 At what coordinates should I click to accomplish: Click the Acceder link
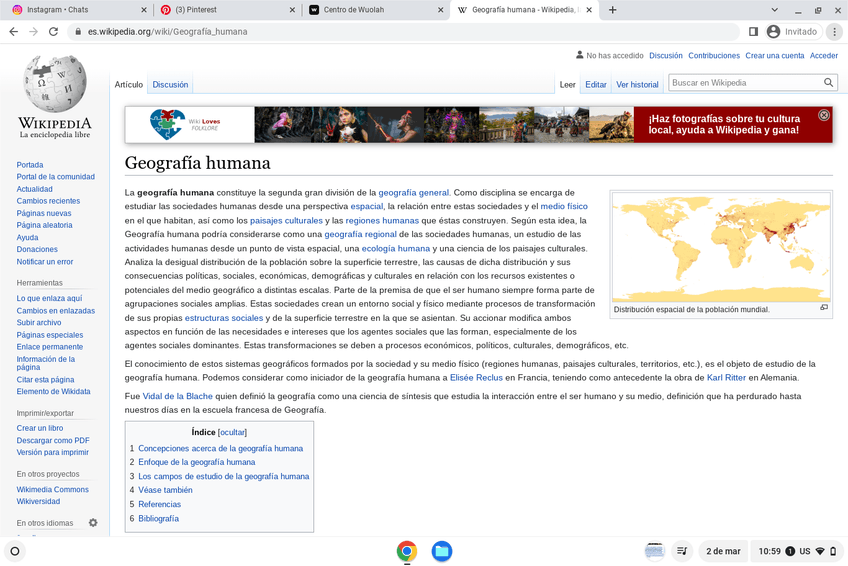pos(824,56)
